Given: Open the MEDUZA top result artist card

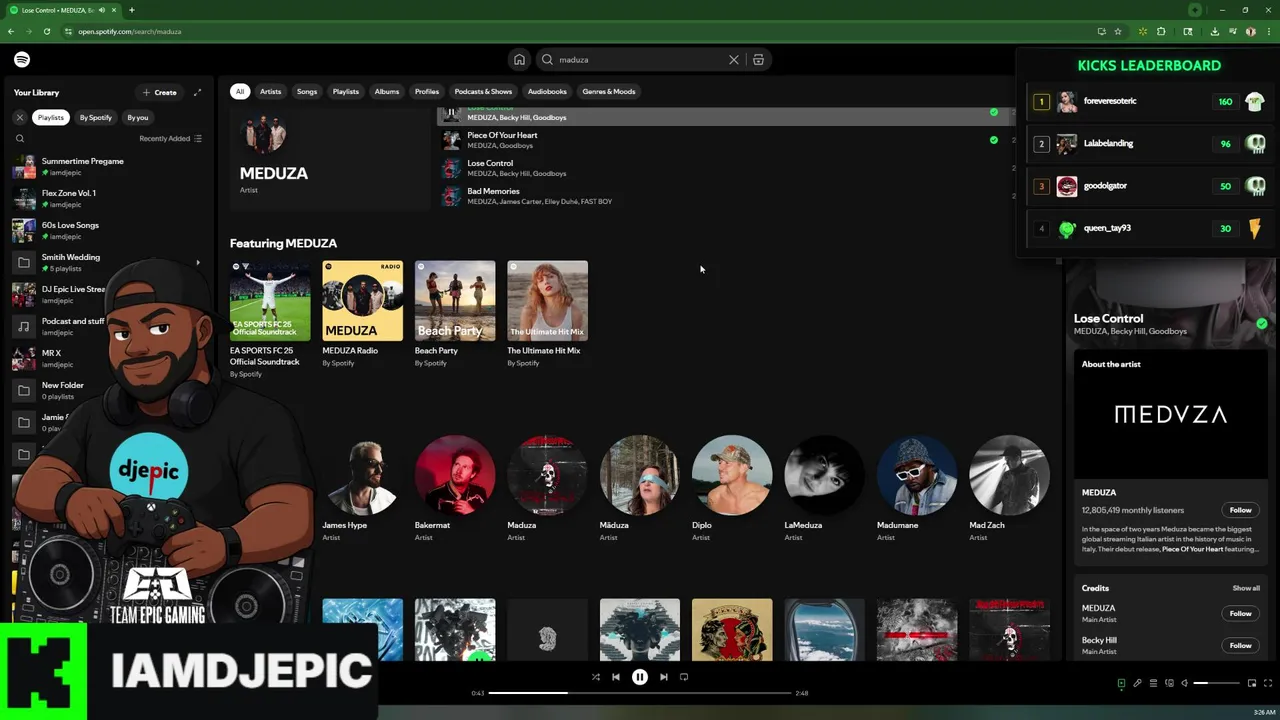Looking at the screenshot, I should coord(330,158).
